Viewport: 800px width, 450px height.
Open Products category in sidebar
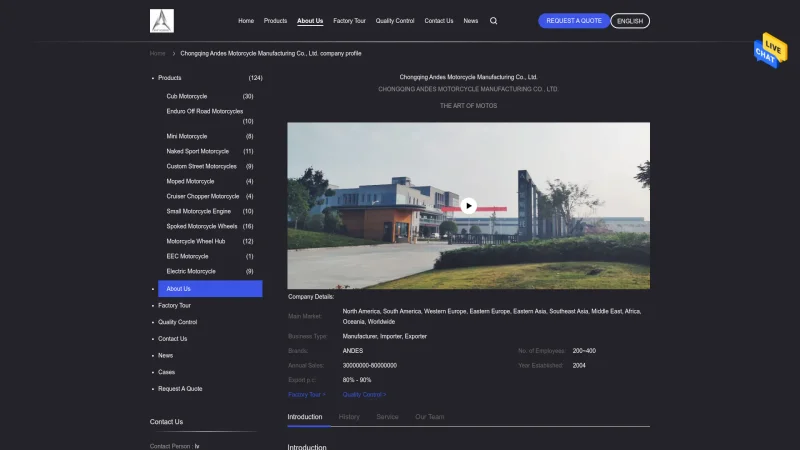(169, 78)
